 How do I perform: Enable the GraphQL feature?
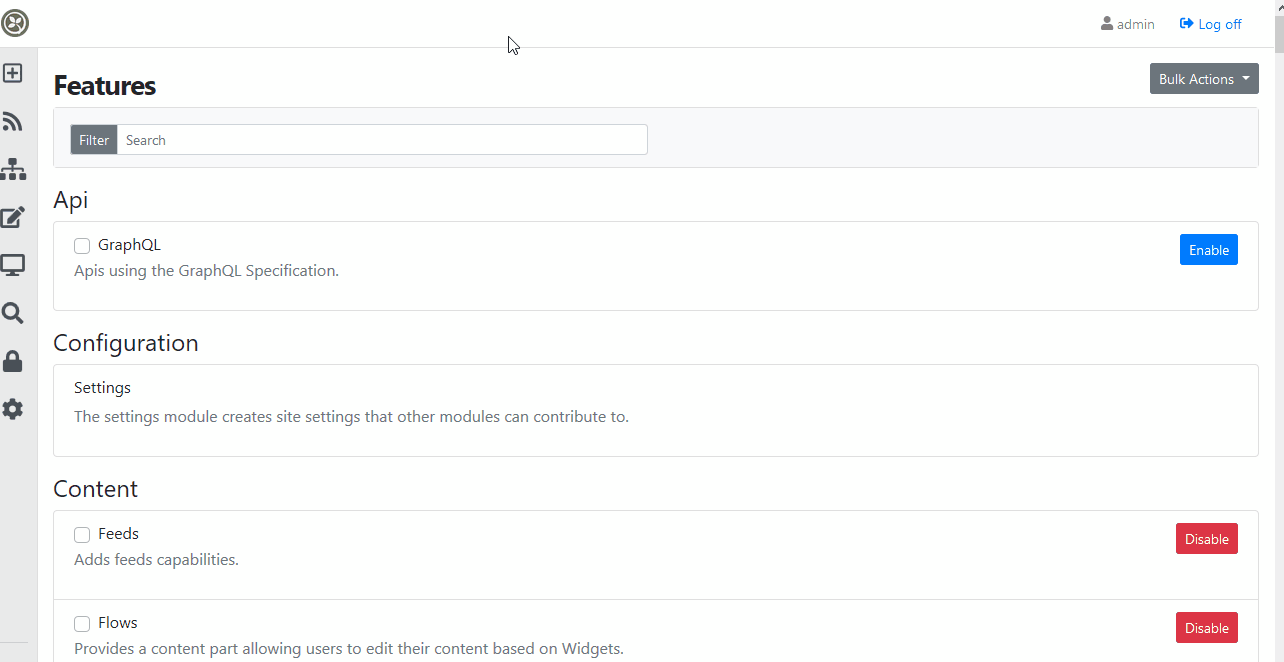coord(1208,249)
